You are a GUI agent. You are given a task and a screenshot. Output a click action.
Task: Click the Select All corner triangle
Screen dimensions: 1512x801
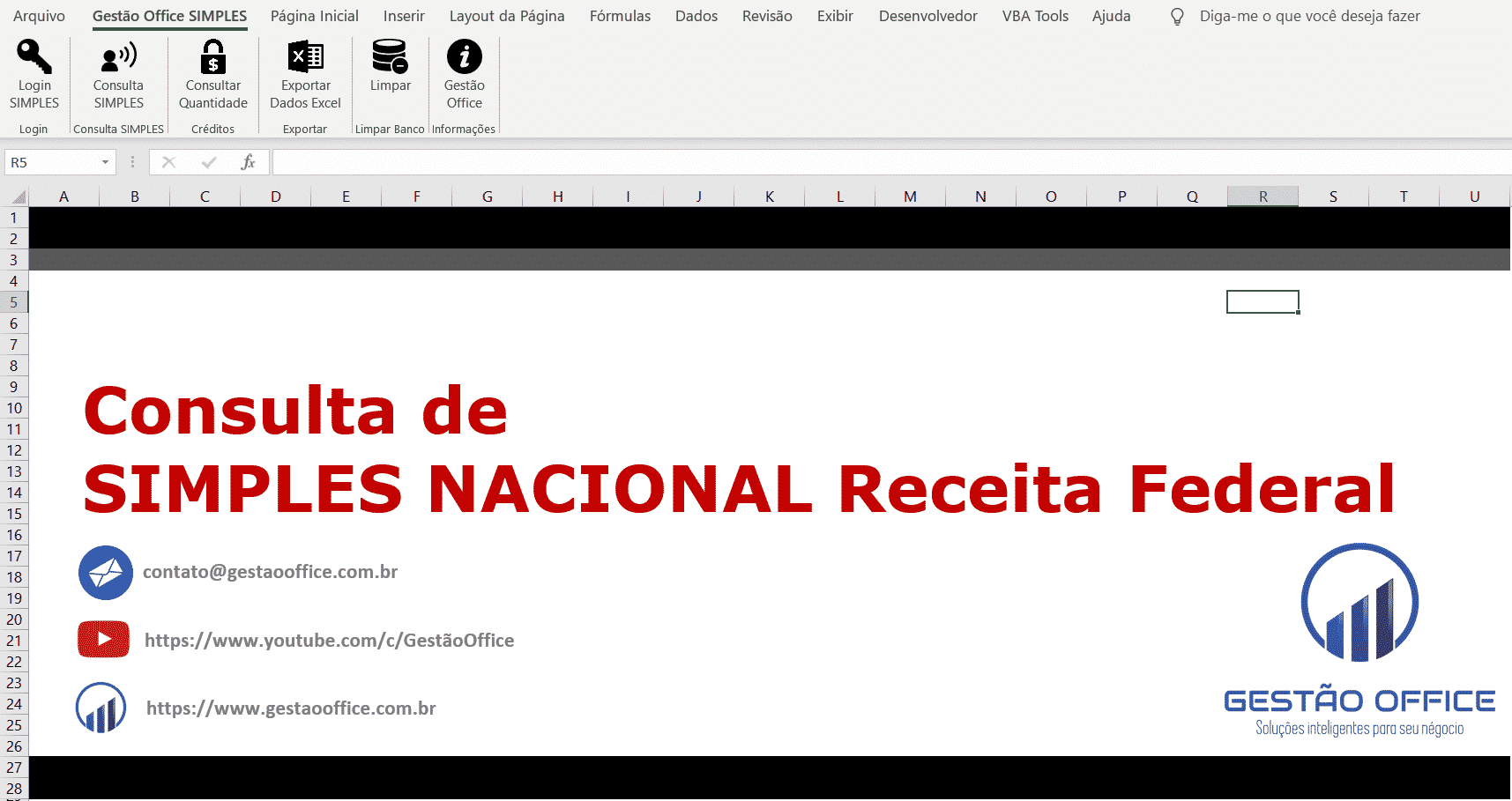[16, 197]
